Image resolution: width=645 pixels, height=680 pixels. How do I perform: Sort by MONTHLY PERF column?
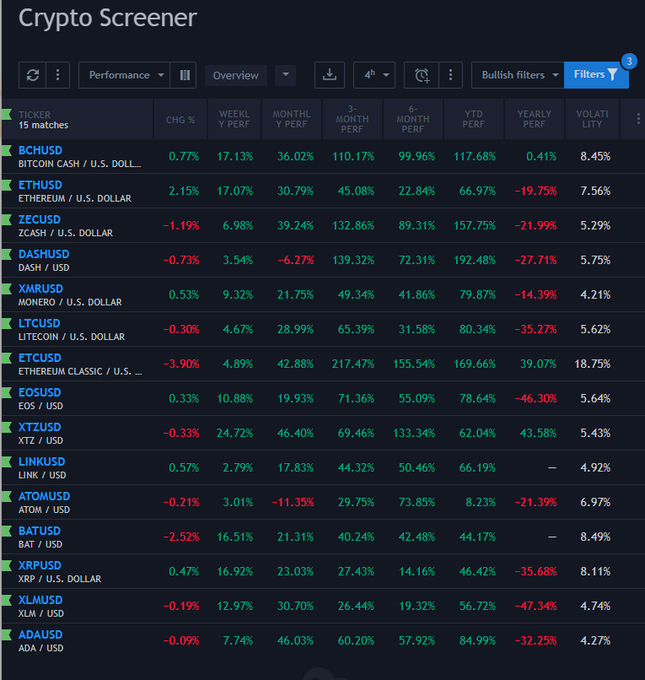(291, 119)
